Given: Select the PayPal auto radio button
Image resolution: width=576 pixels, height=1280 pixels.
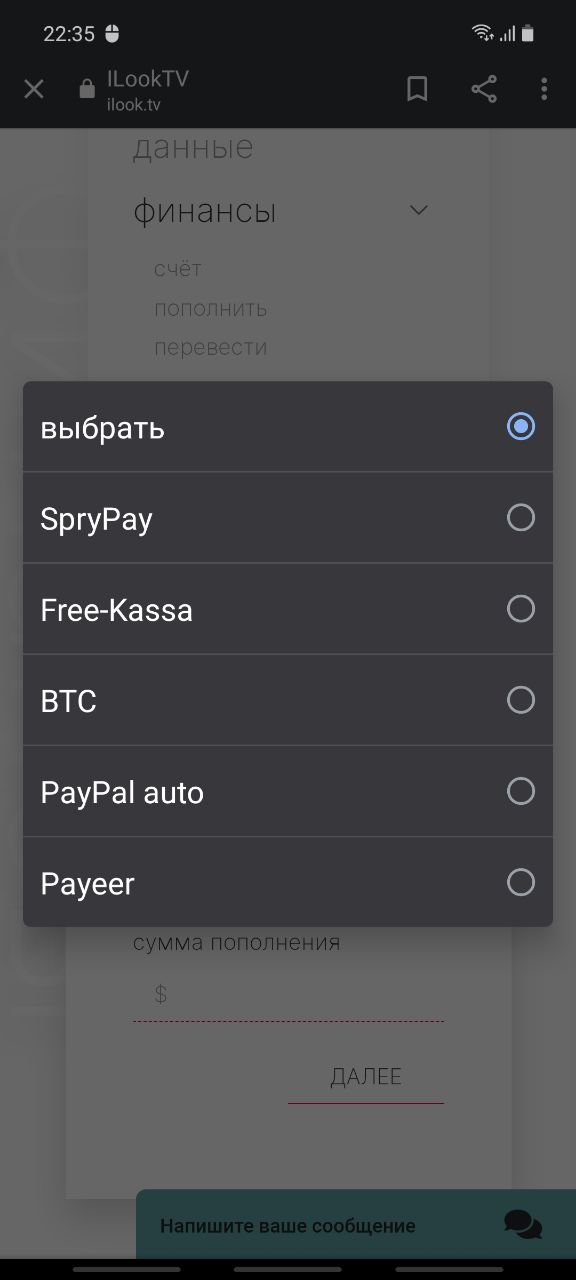Looking at the screenshot, I should 521,791.
